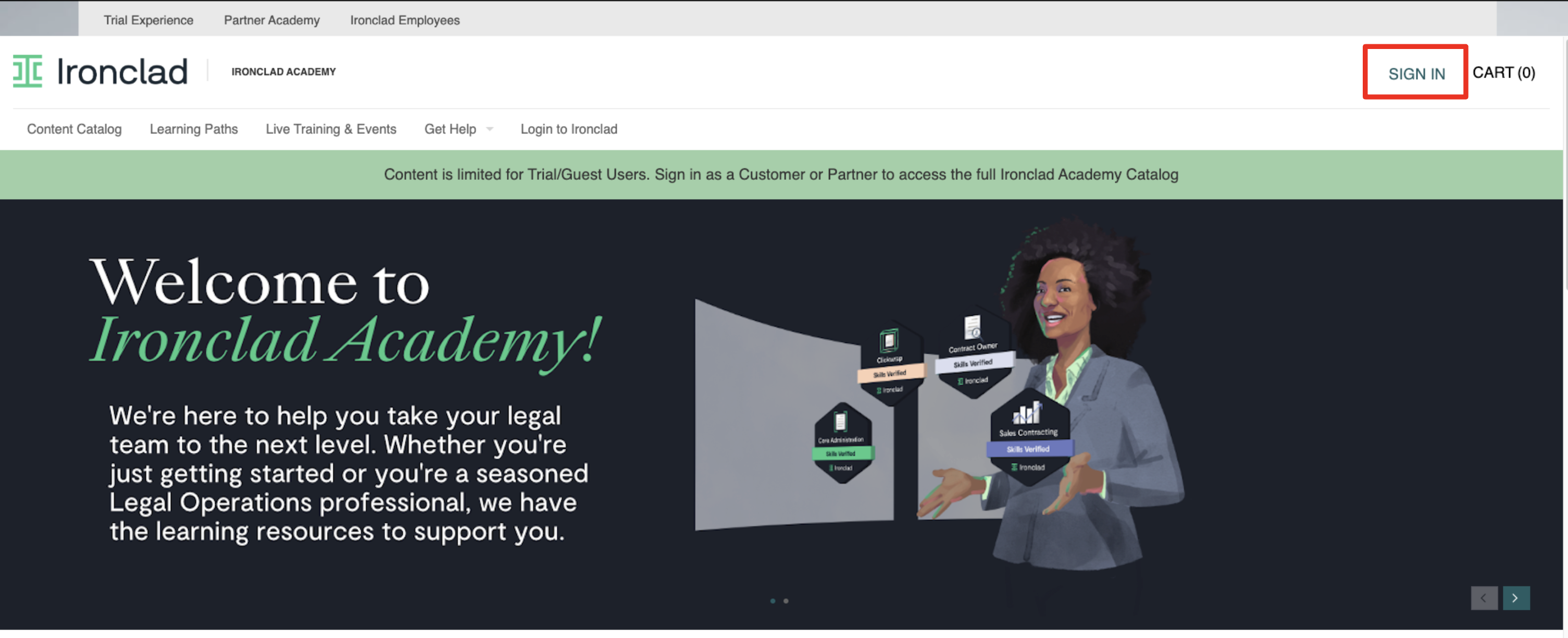This screenshot has height=638, width=1568.
Task: Click the SIGN IN button
Action: [x=1416, y=73]
